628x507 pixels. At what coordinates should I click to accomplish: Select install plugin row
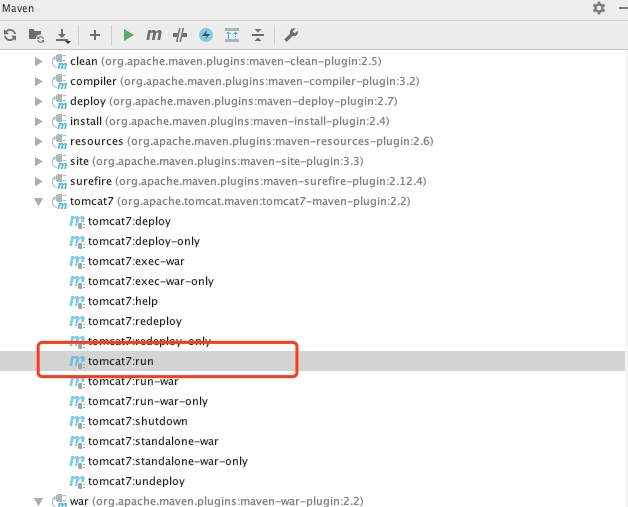pos(220,121)
